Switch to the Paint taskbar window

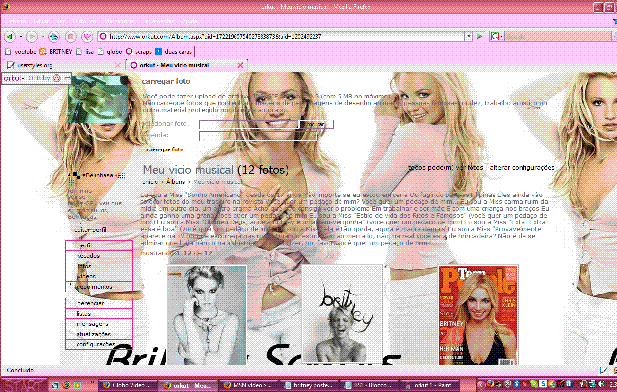430,385
